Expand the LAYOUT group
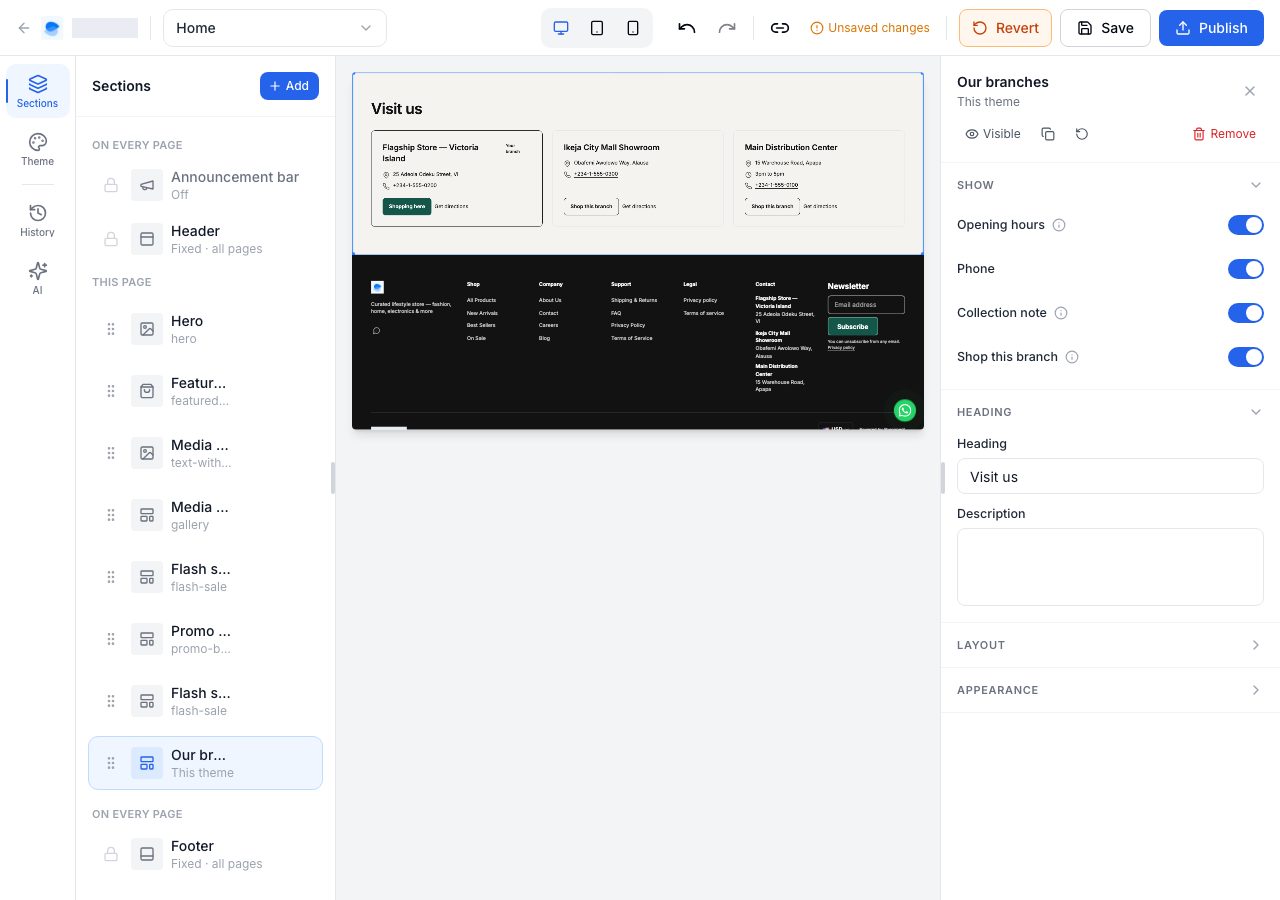The height and width of the screenshot is (900, 1280). tap(1110, 645)
